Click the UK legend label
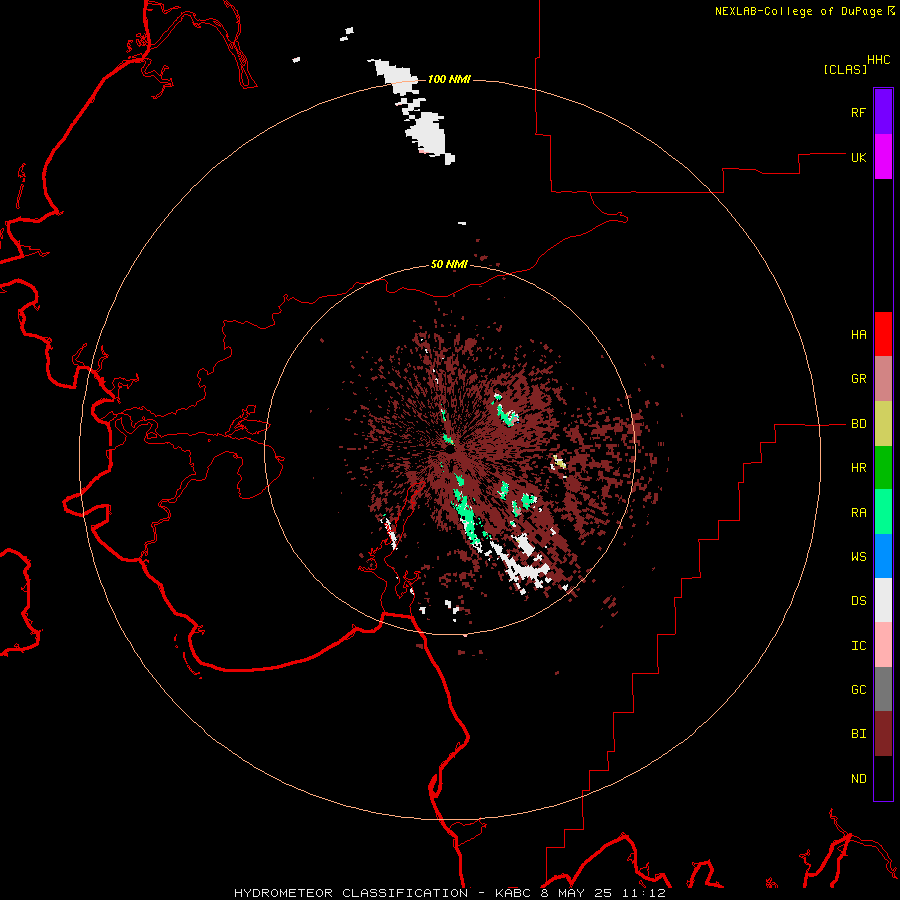Screen dimensions: 900x900 coord(858,157)
